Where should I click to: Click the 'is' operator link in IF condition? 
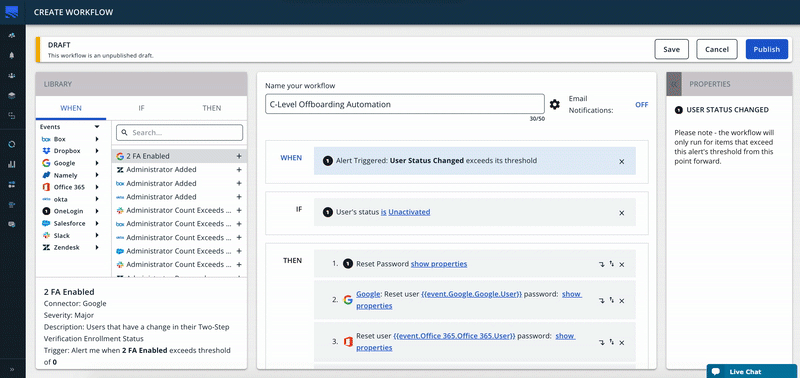click(x=383, y=212)
